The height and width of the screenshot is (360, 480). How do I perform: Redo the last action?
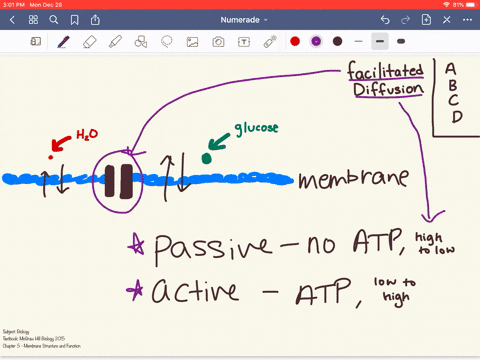pyautogui.click(x=405, y=20)
